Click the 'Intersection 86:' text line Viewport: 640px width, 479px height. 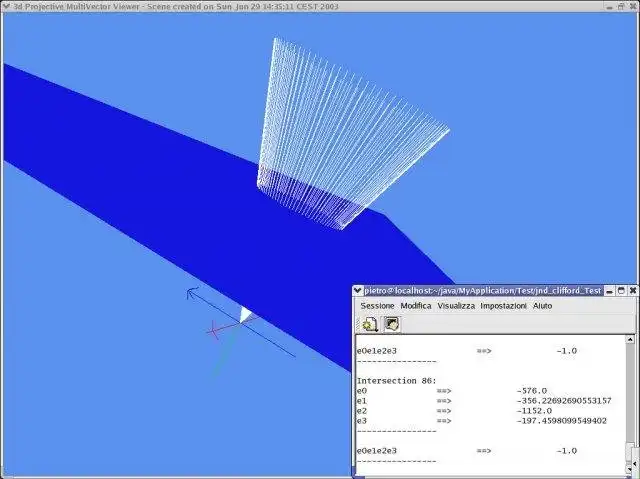coord(397,381)
